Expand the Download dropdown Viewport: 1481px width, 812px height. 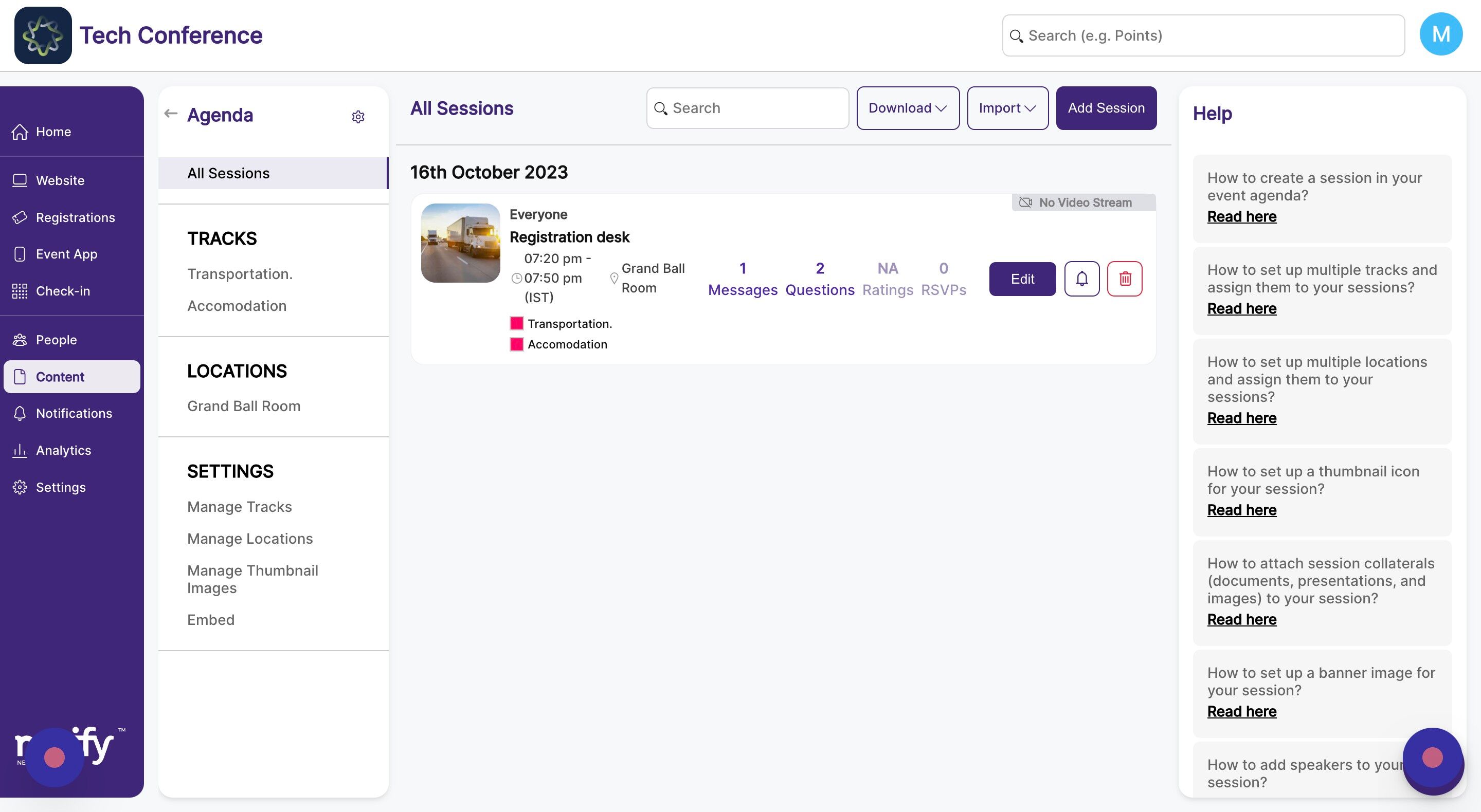point(907,108)
